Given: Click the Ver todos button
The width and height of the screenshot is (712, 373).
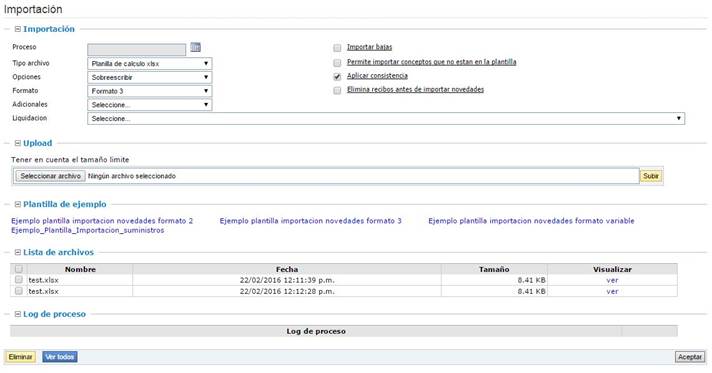Looking at the screenshot, I should 60,357.
